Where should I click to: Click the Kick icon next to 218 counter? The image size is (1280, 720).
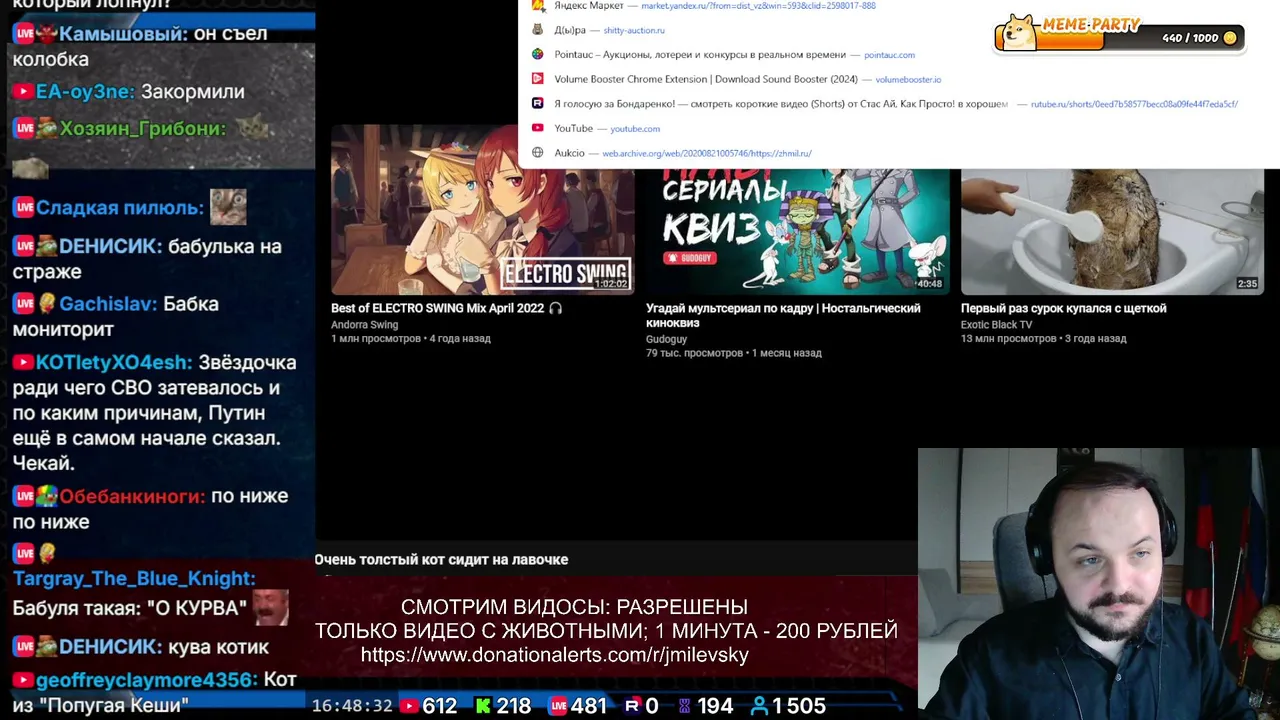click(x=483, y=706)
